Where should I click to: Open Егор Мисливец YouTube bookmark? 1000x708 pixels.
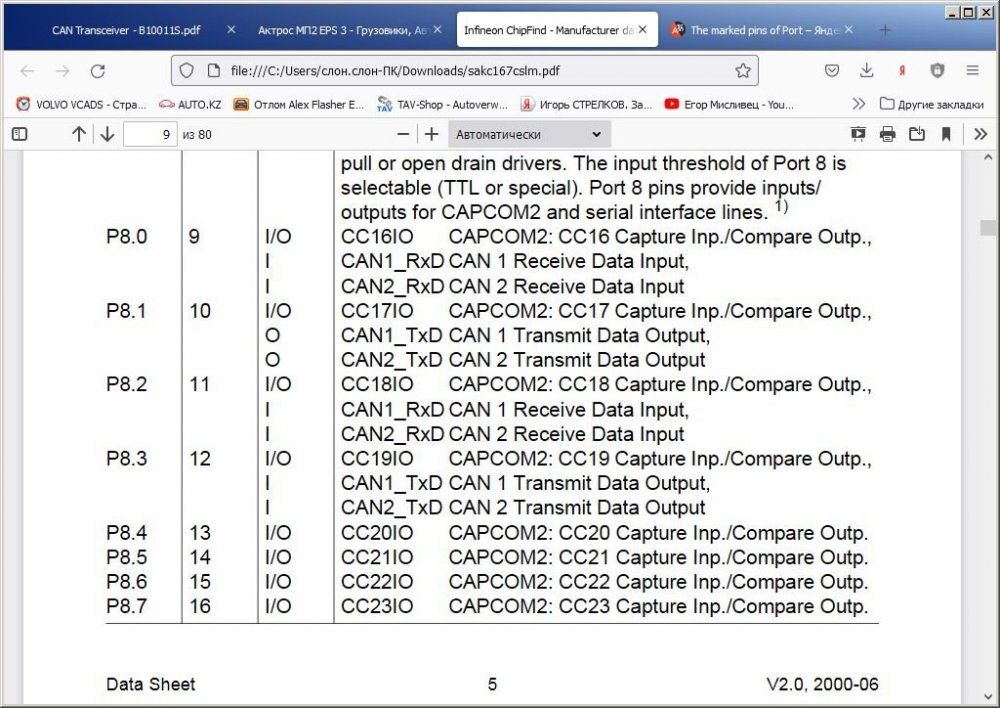729,104
